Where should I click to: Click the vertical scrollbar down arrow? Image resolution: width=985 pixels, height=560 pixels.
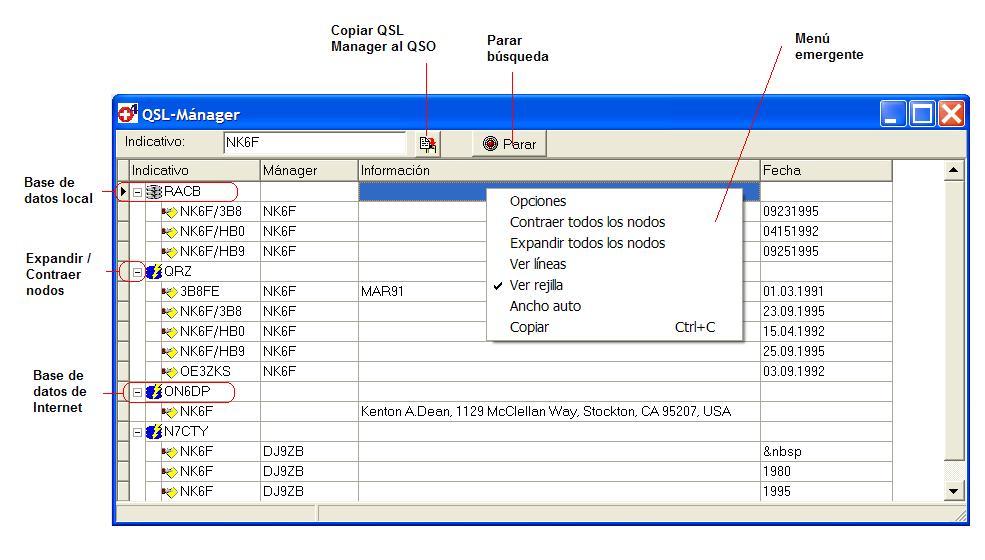pos(954,491)
